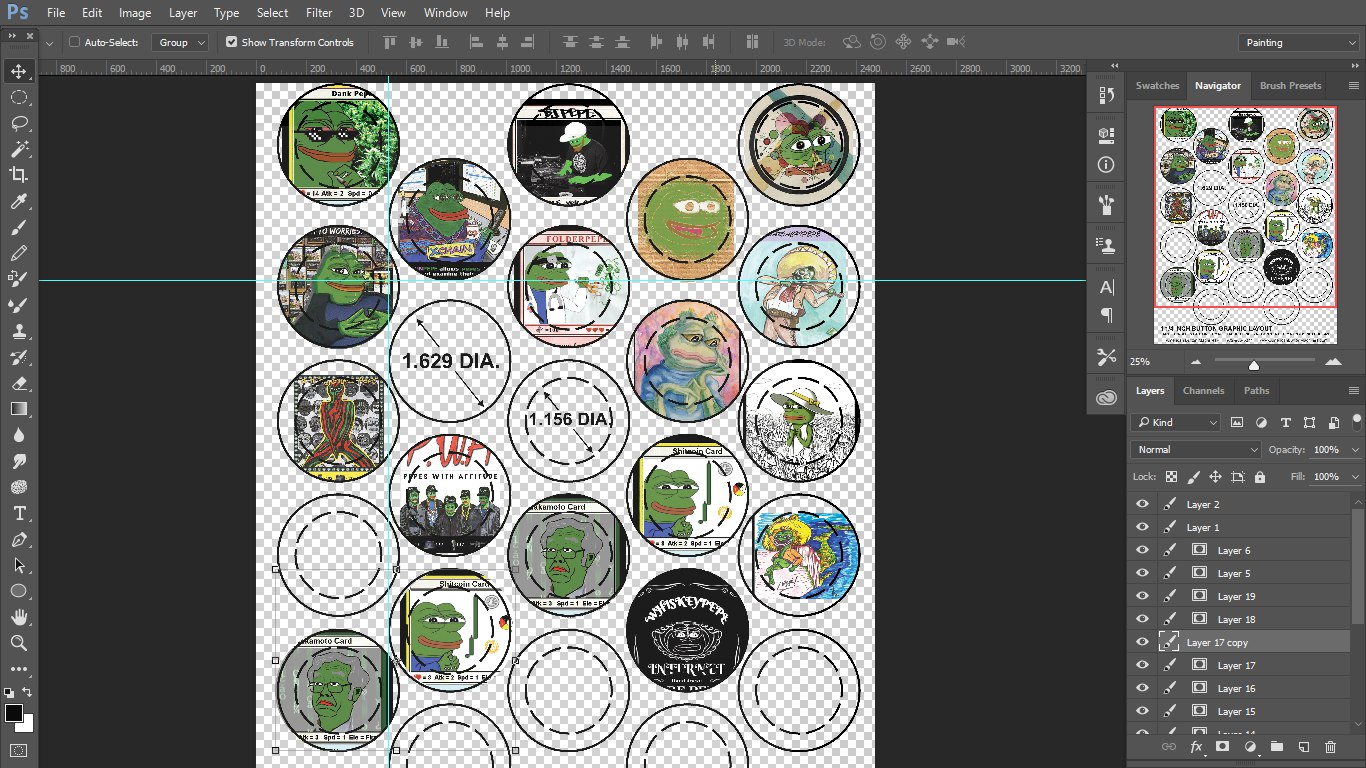Open the Layer menu
Screen dimensions: 1366x768
click(183, 13)
